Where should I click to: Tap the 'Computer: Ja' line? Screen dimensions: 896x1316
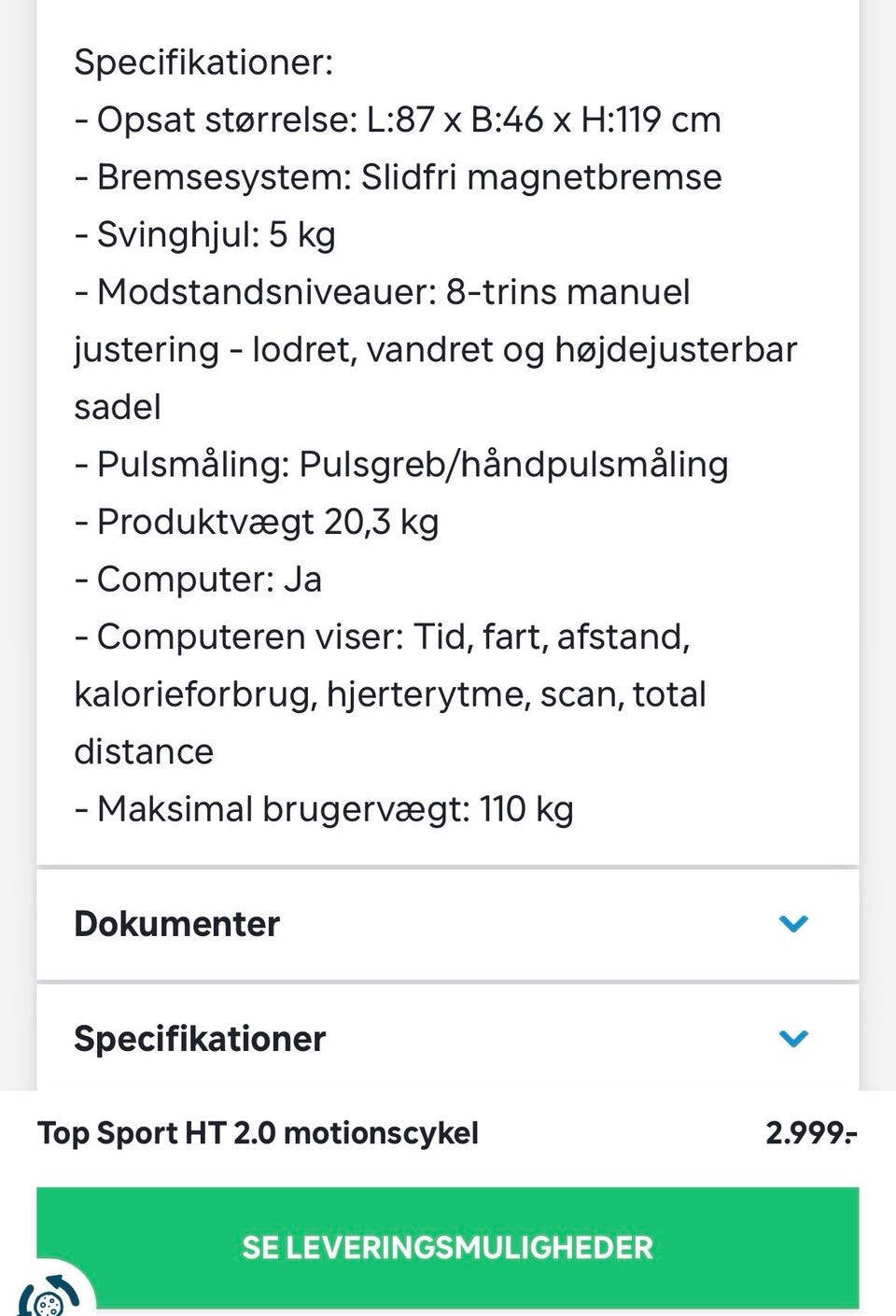[199, 580]
